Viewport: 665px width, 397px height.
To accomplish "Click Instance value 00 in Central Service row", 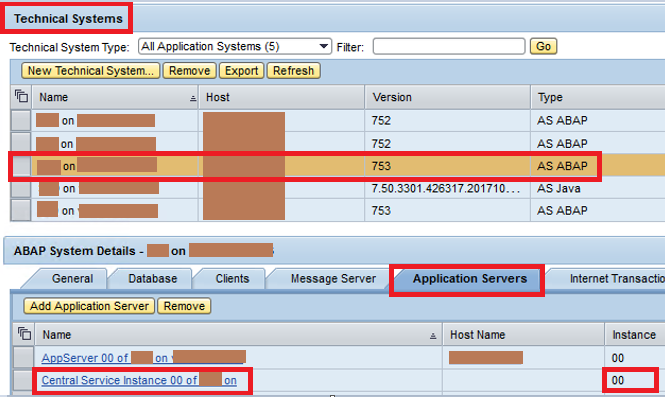I will point(618,380).
